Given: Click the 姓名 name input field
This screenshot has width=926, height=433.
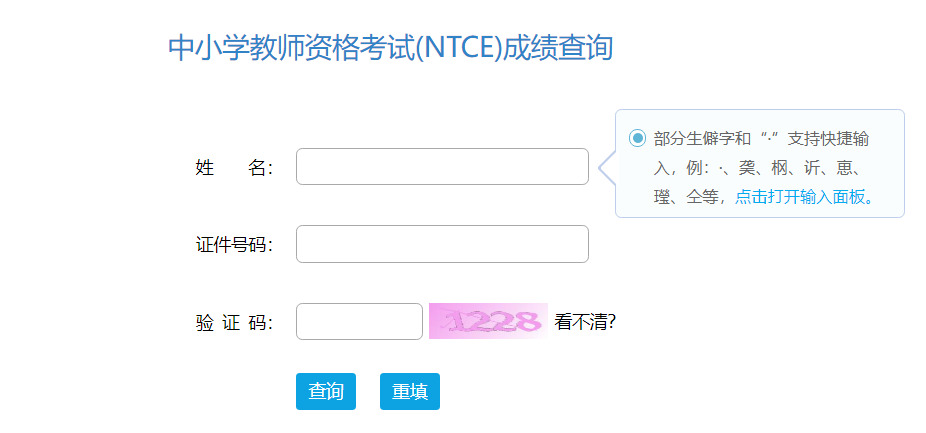Looking at the screenshot, I should point(442,167).
